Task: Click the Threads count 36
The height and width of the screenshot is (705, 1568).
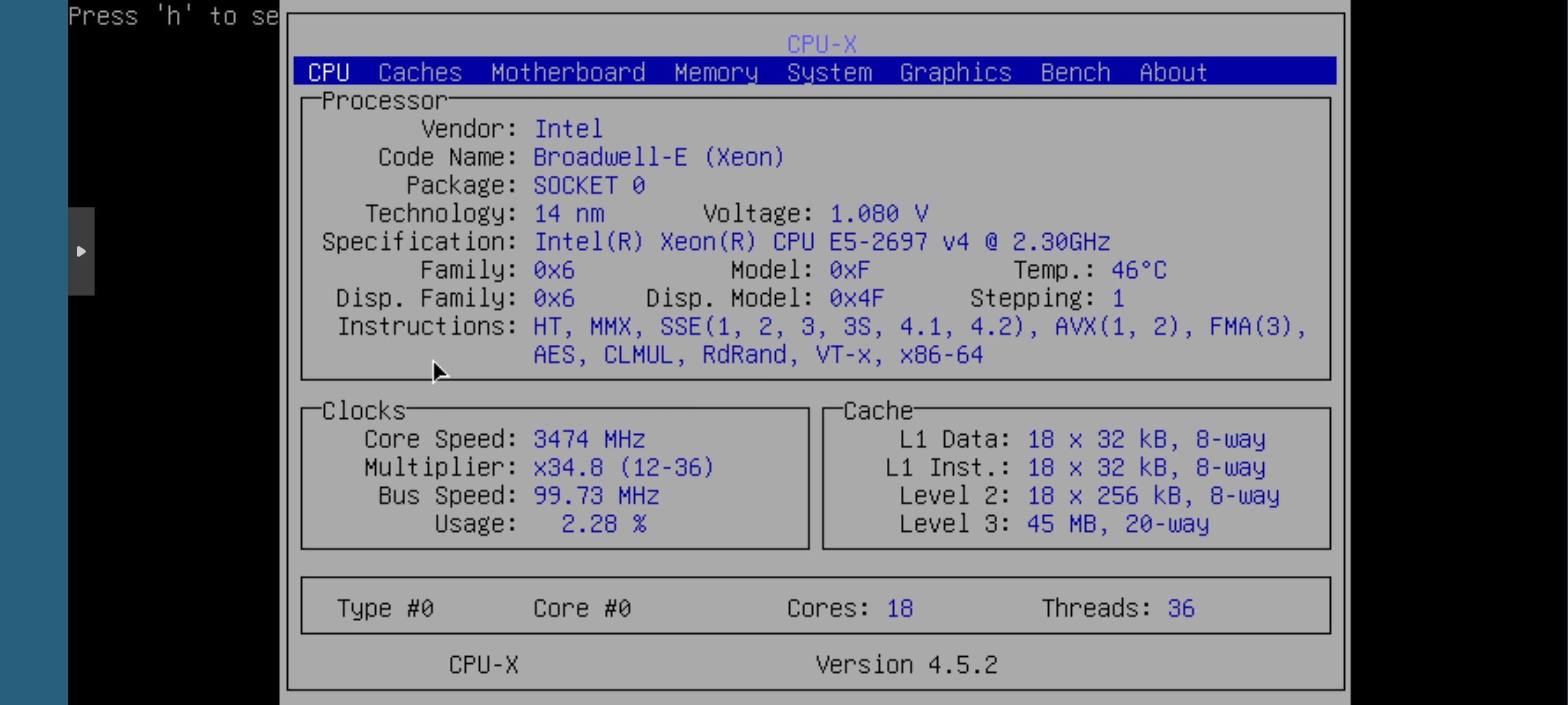Action: click(x=1180, y=607)
